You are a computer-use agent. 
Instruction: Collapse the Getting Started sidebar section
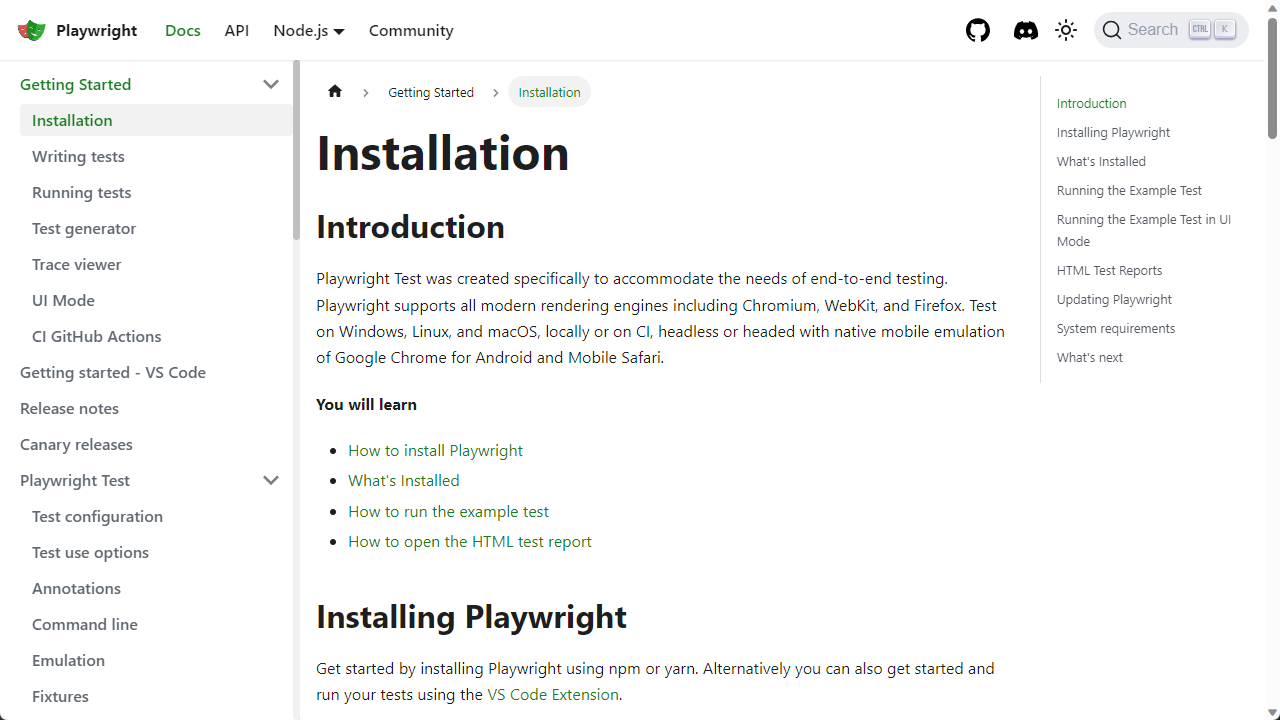270,84
